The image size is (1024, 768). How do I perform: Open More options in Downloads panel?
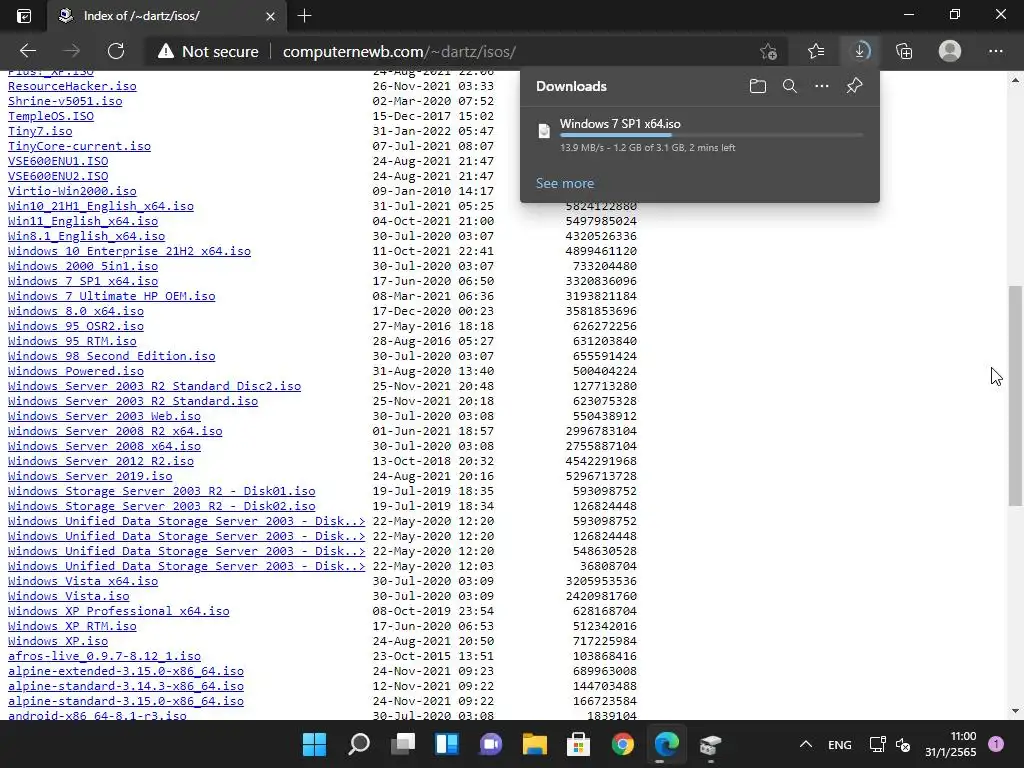822,86
